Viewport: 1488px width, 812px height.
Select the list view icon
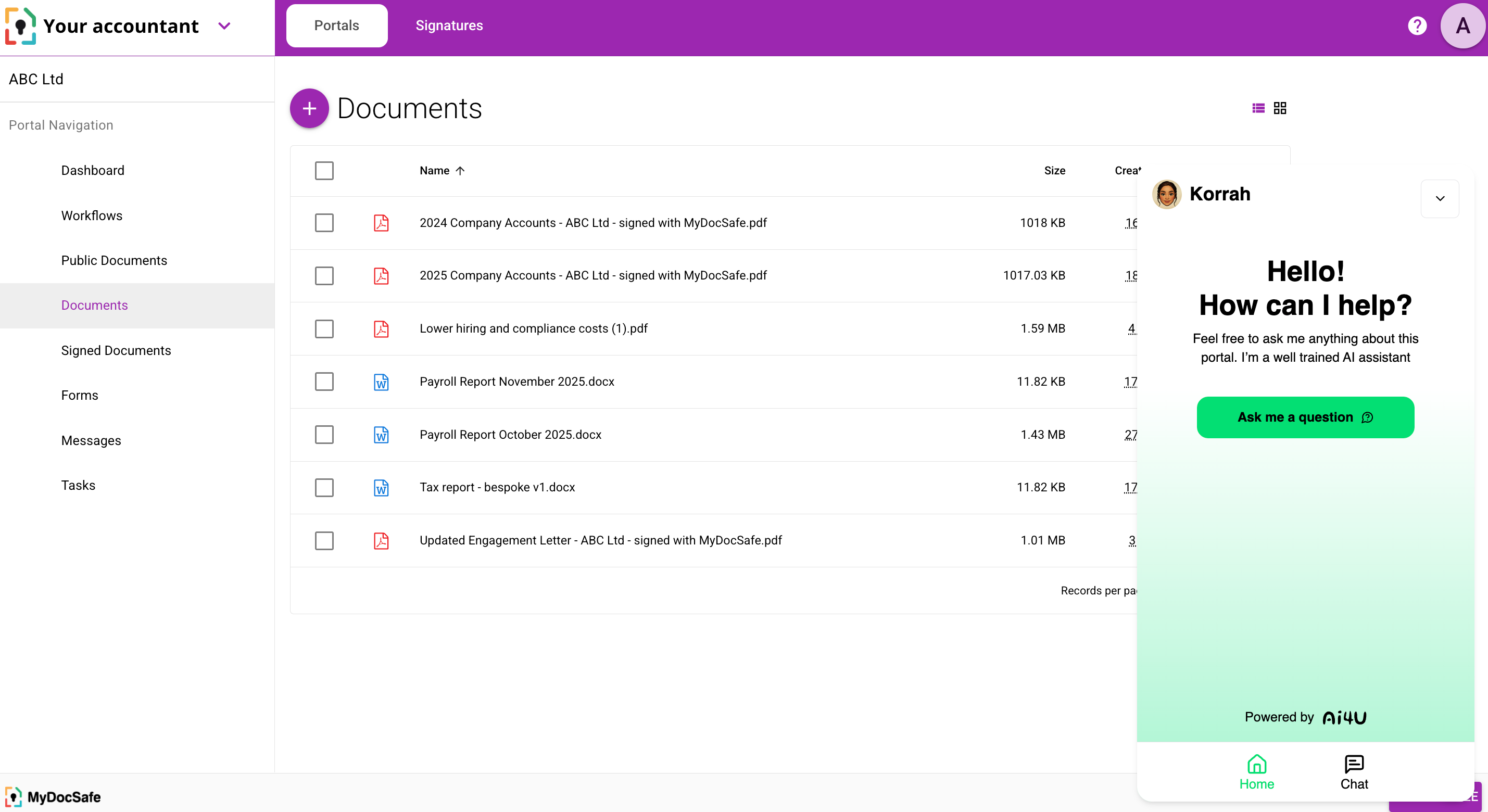click(1258, 108)
